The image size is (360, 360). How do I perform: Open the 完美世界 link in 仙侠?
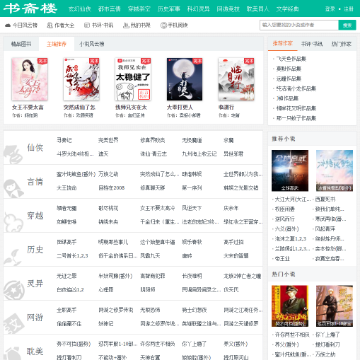coord(108,140)
